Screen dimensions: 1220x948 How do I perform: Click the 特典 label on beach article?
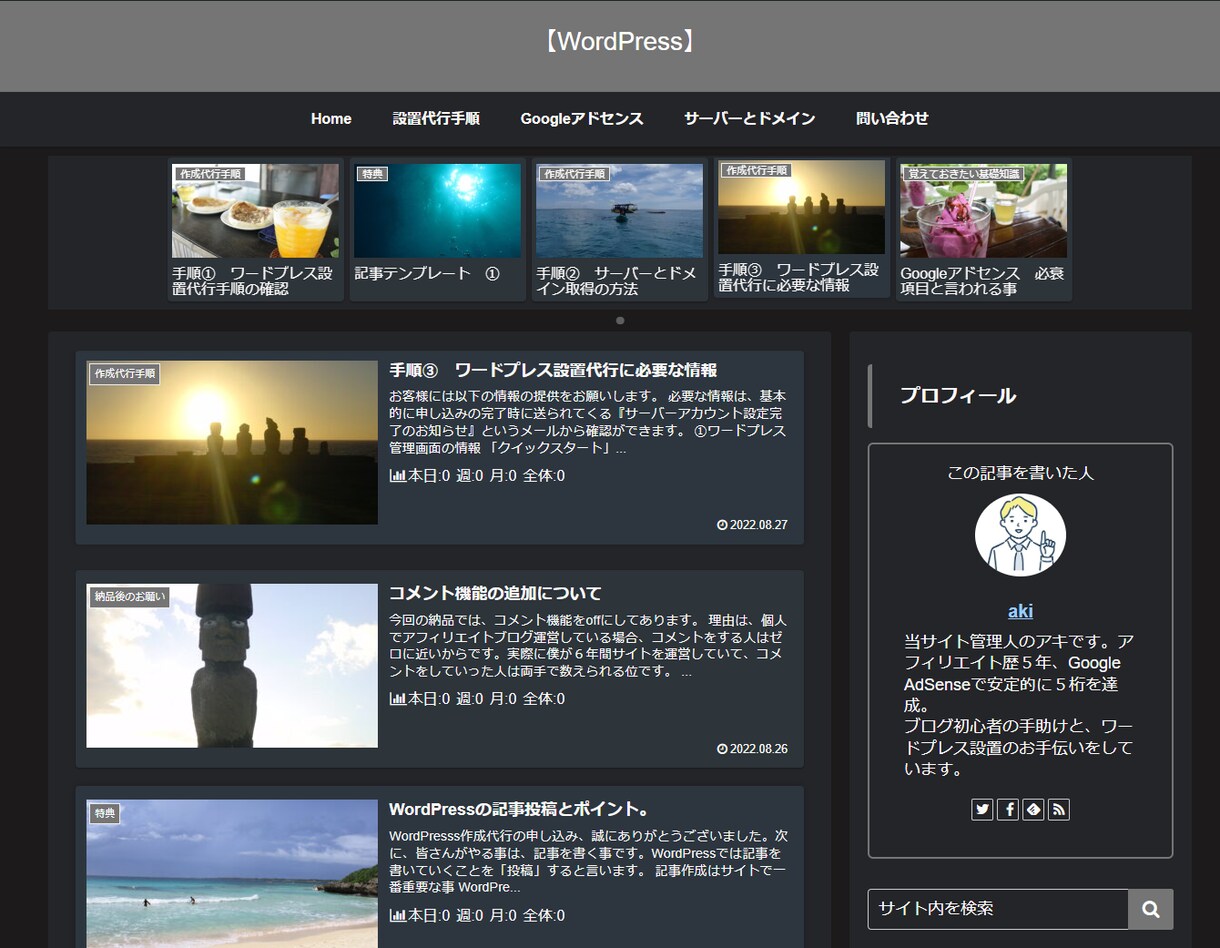(105, 813)
